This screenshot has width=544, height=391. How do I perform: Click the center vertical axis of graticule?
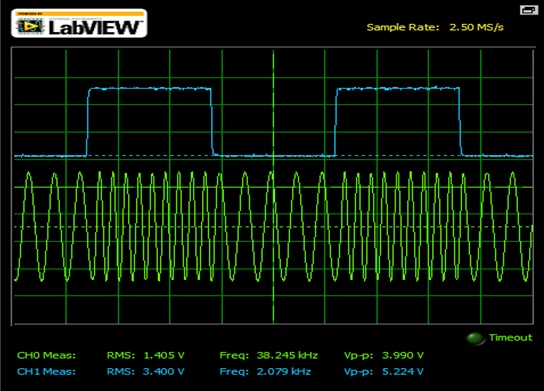pos(273,187)
